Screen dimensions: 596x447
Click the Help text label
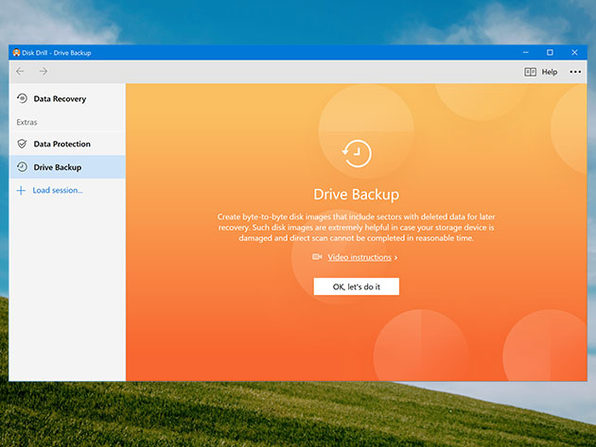coord(549,72)
